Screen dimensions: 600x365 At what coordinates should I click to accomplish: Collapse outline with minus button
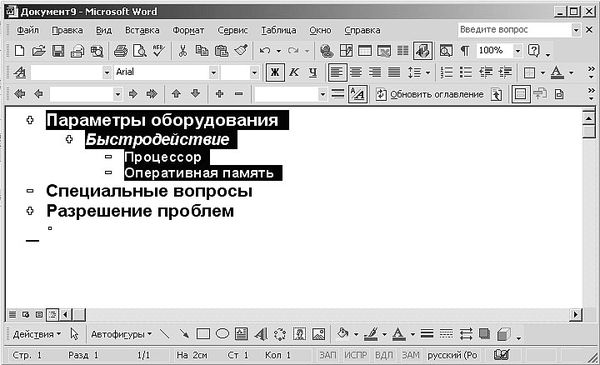pyautogui.click(x=239, y=94)
